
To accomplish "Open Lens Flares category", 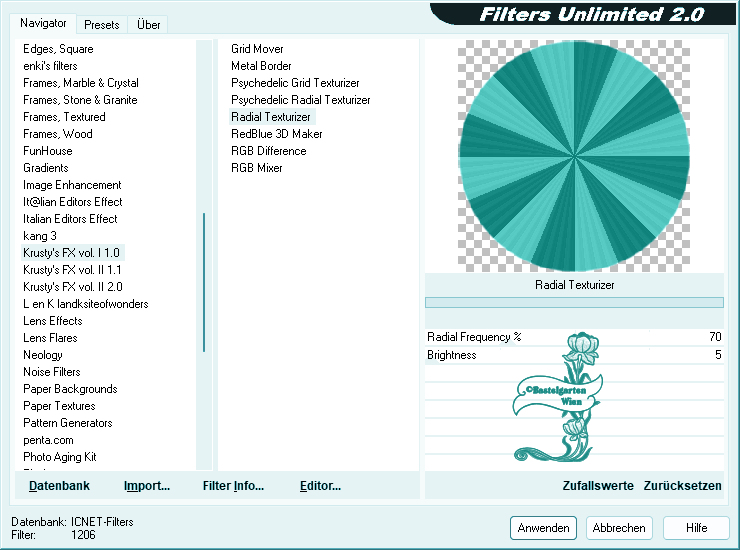I will click(50, 338).
